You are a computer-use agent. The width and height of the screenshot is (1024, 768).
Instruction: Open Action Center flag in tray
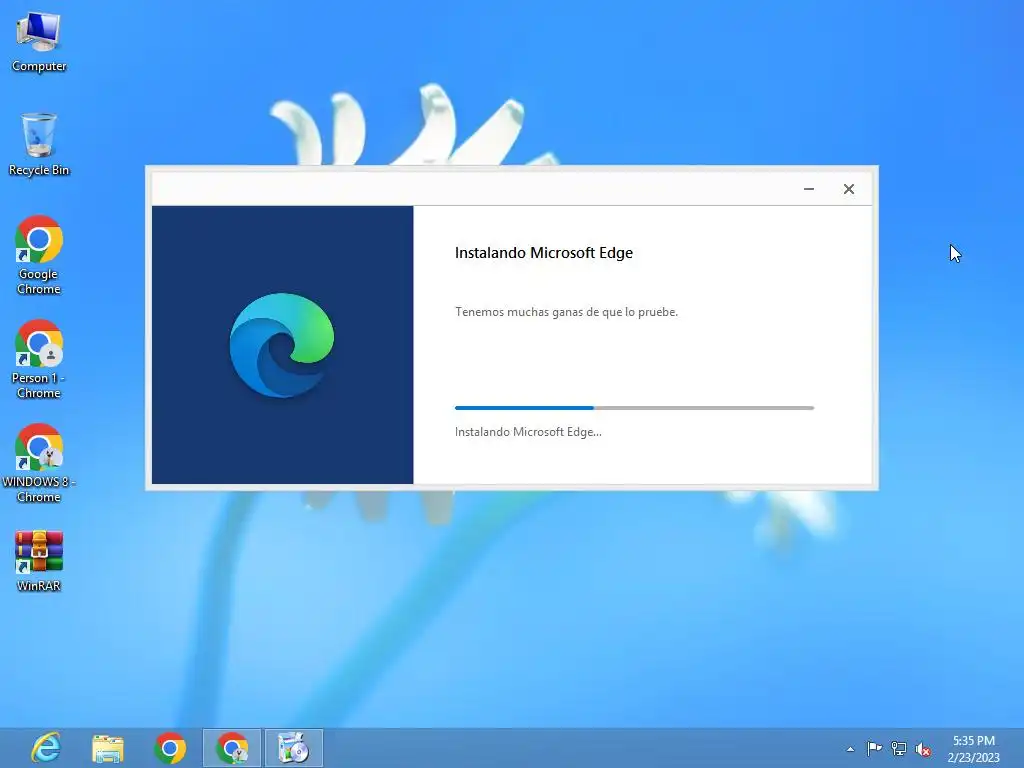click(874, 748)
